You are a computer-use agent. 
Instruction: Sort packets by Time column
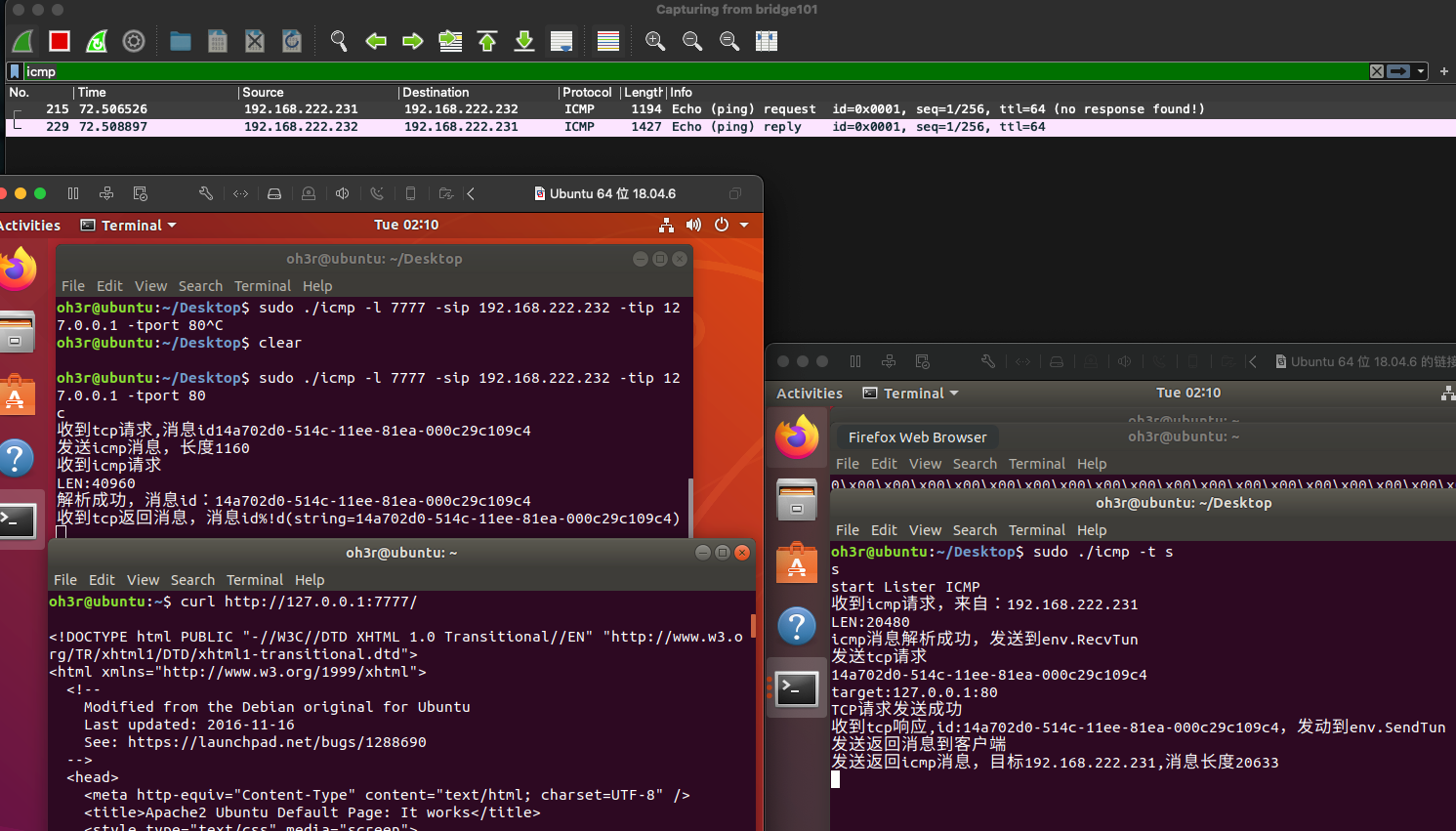[156, 93]
